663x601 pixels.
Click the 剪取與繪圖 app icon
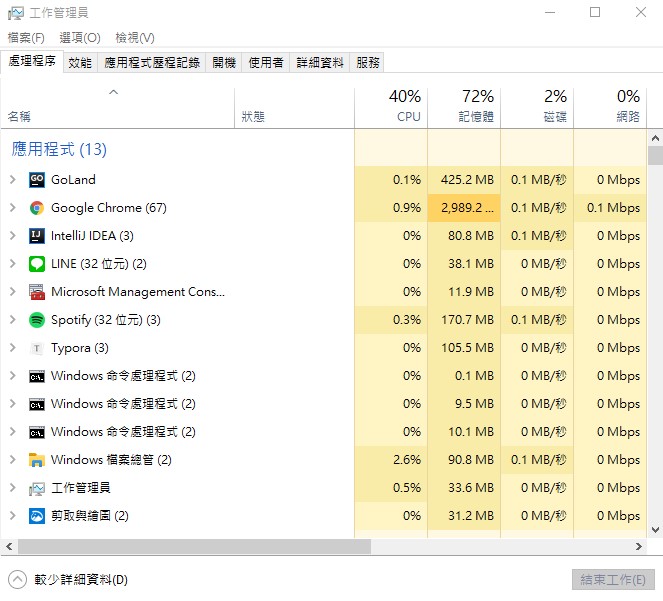pyautogui.click(x=37, y=516)
